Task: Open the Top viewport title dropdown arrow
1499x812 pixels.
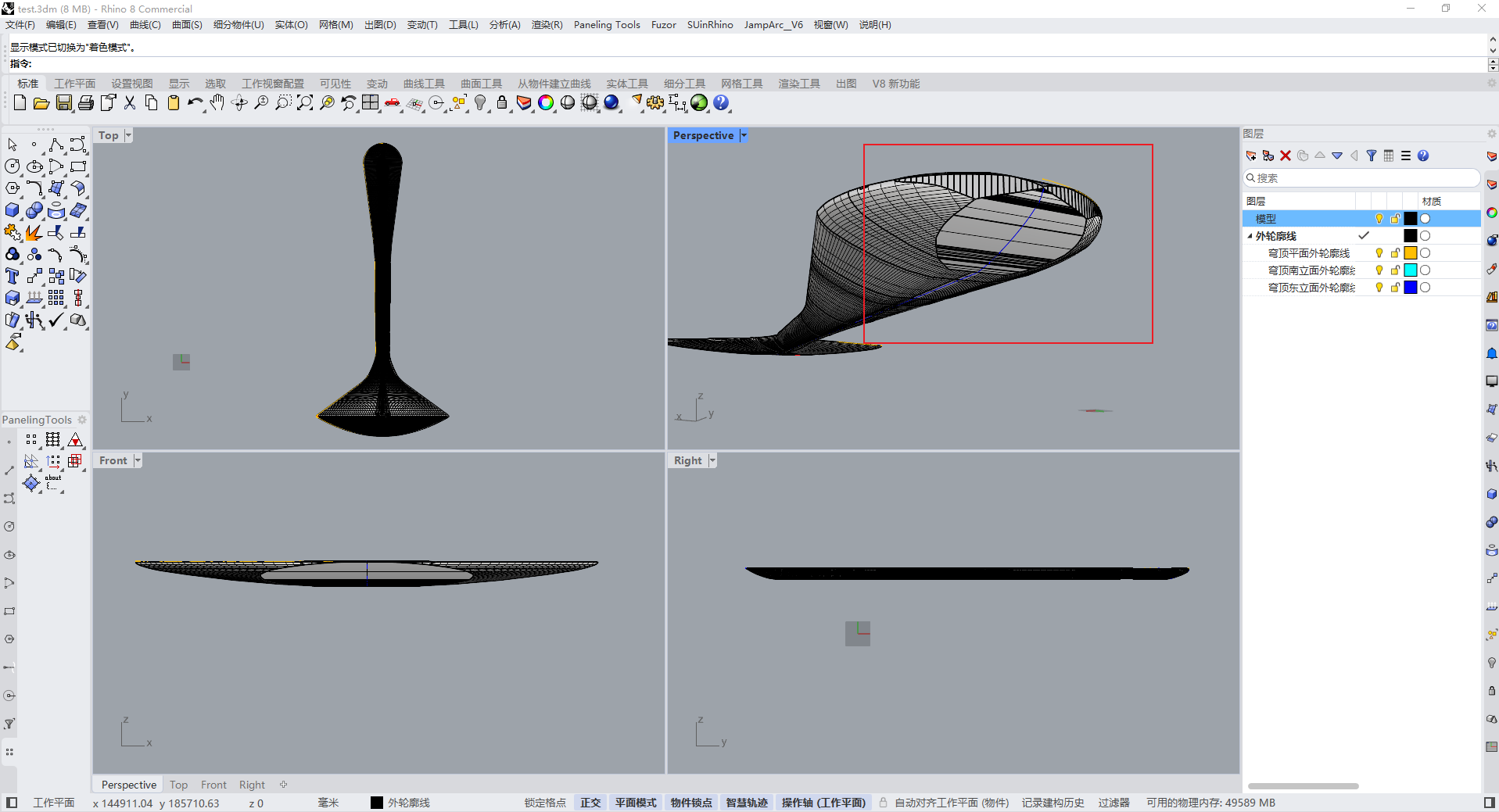Action: click(128, 135)
